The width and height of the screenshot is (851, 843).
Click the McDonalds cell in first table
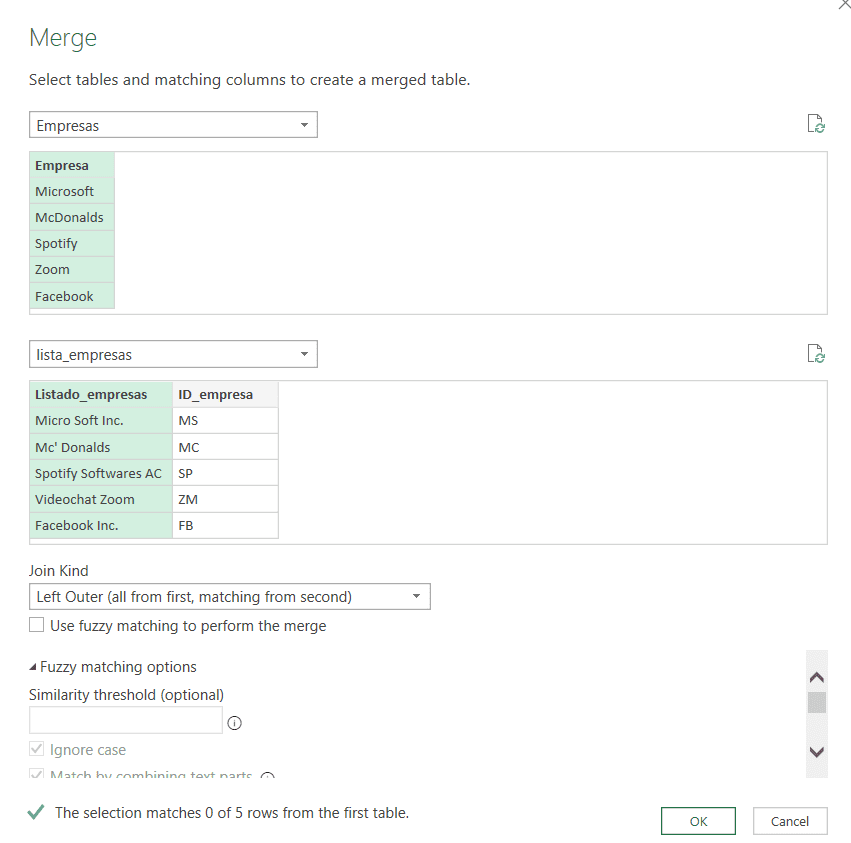(72, 217)
